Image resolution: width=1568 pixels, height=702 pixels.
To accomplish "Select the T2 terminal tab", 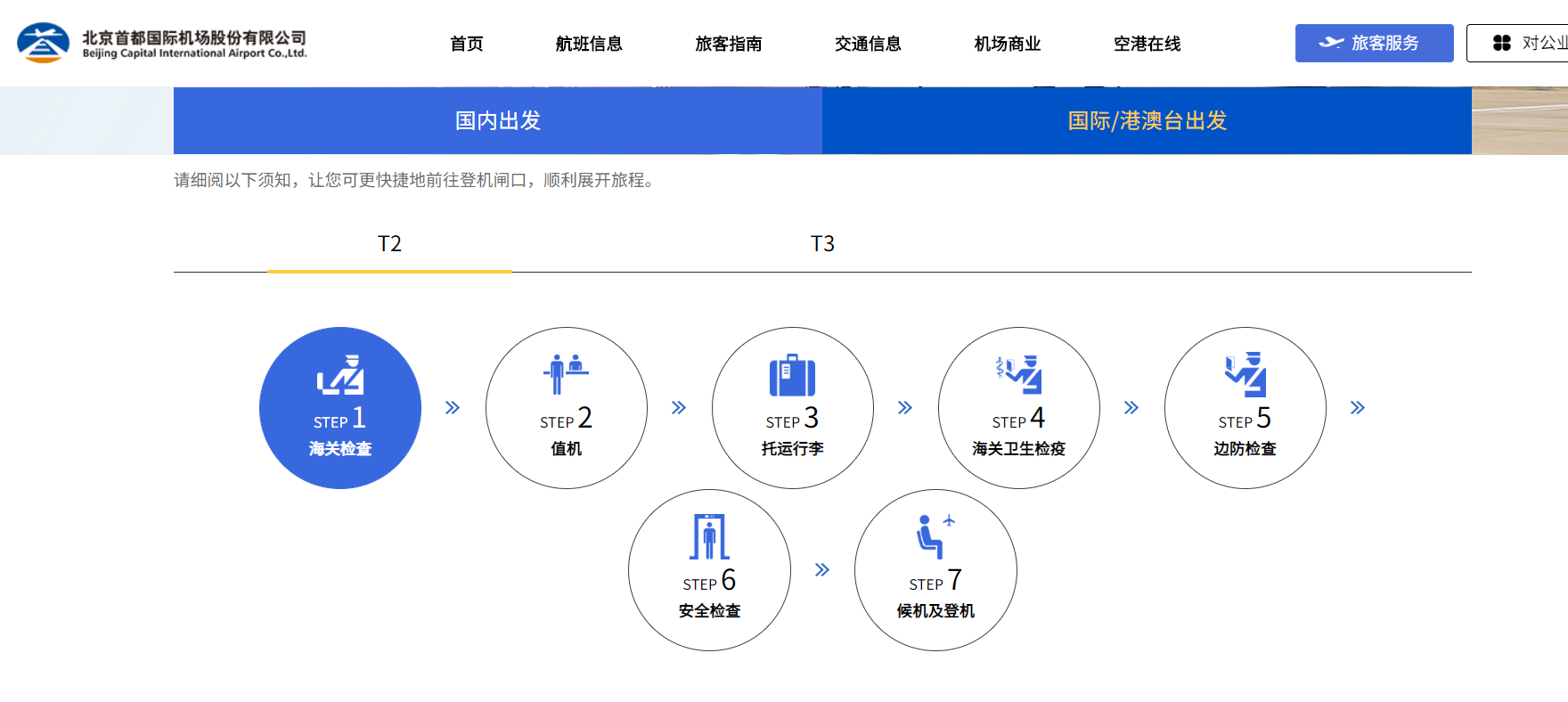I will pyautogui.click(x=389, y=244).
